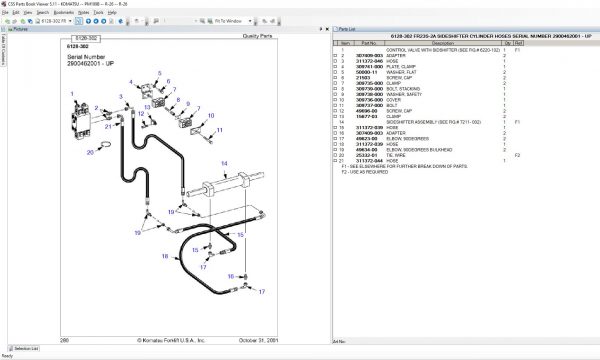
Task: Switch to the Selection List tab
Action: point(24,349)
